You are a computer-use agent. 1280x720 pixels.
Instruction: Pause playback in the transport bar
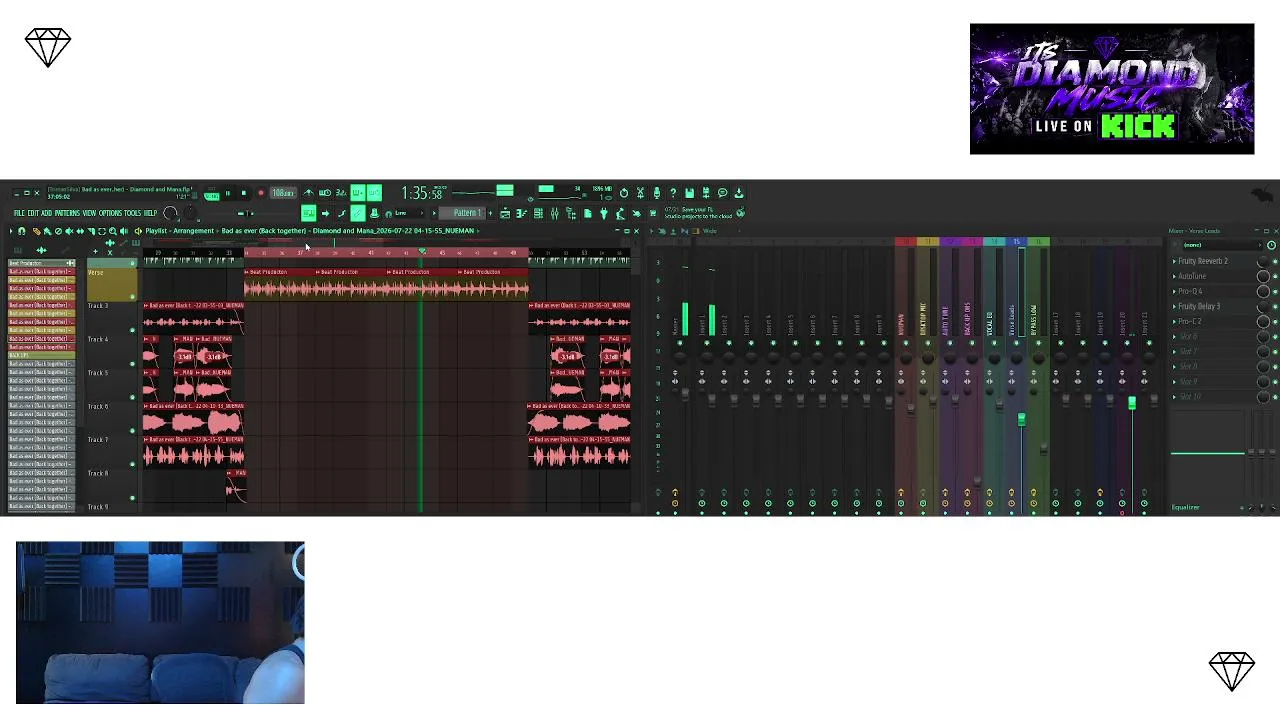click(227, 193)
